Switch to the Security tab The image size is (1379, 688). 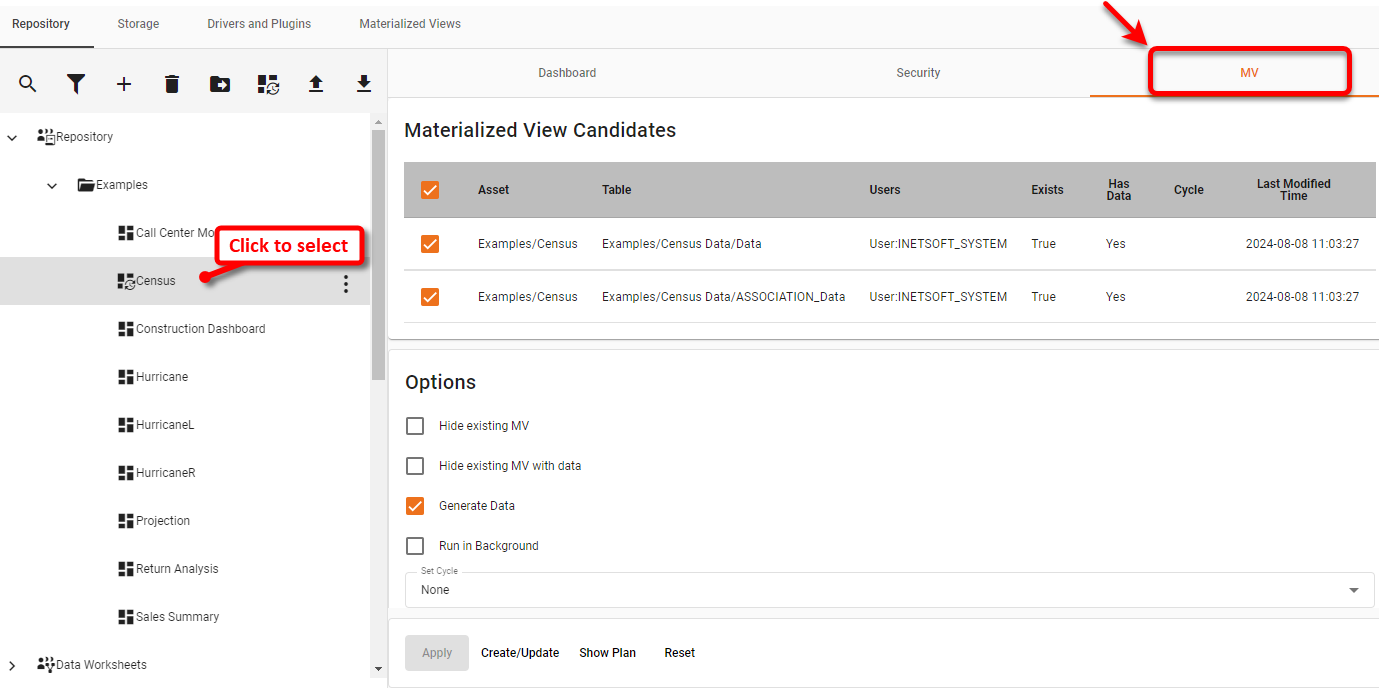(917, 72)
